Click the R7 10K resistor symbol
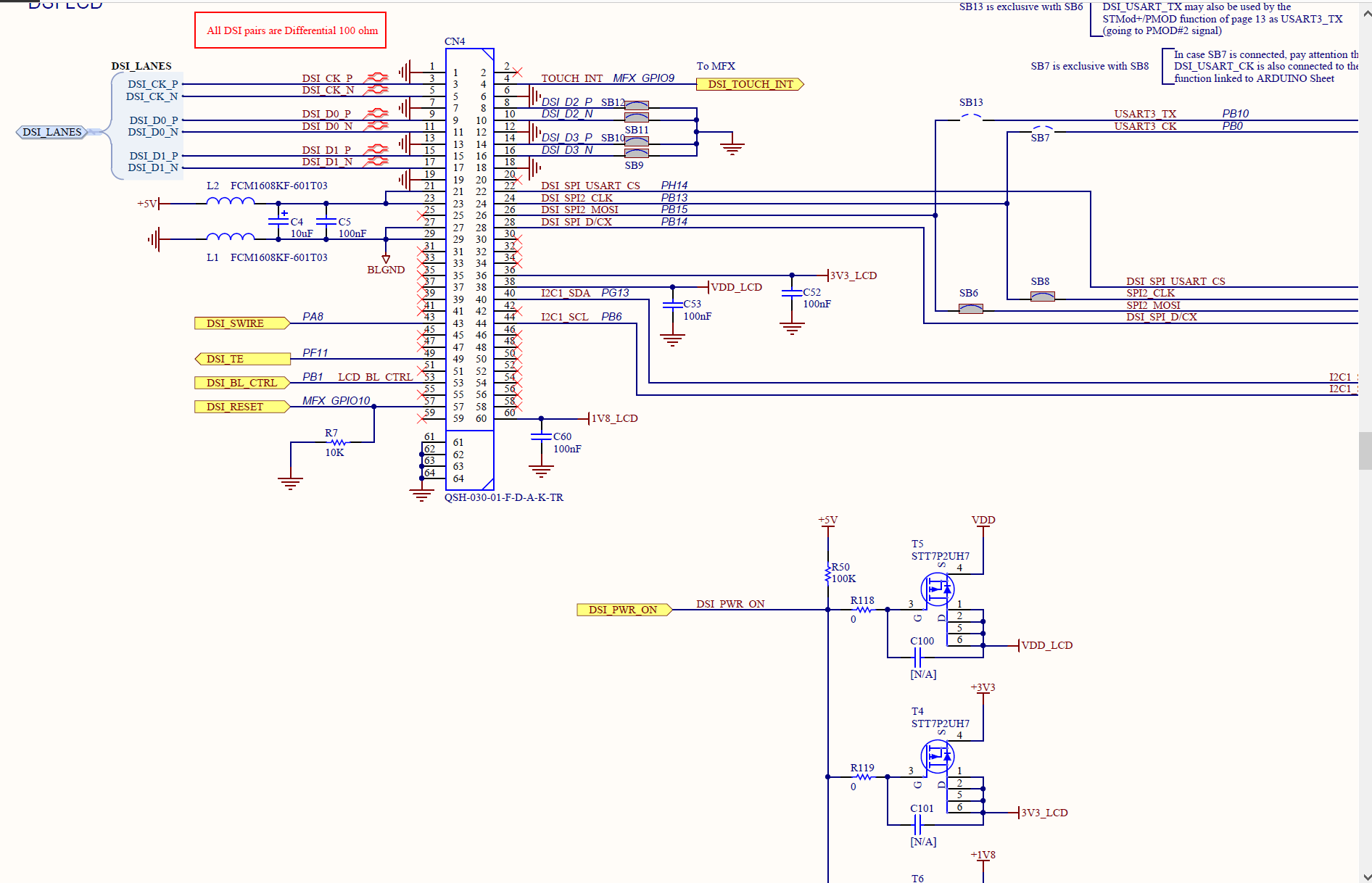 click(x=336, y=442)
